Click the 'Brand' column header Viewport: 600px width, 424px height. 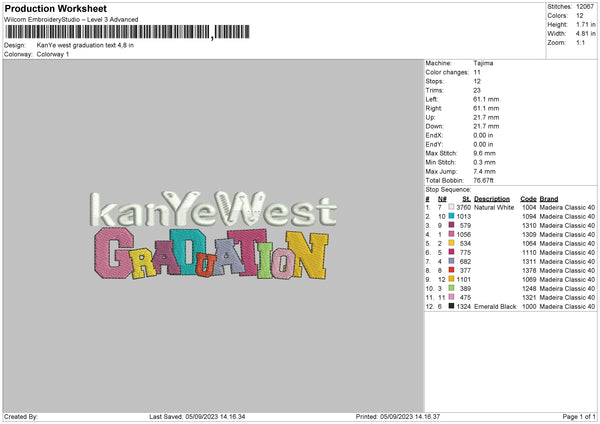click(x=549, y=199)
